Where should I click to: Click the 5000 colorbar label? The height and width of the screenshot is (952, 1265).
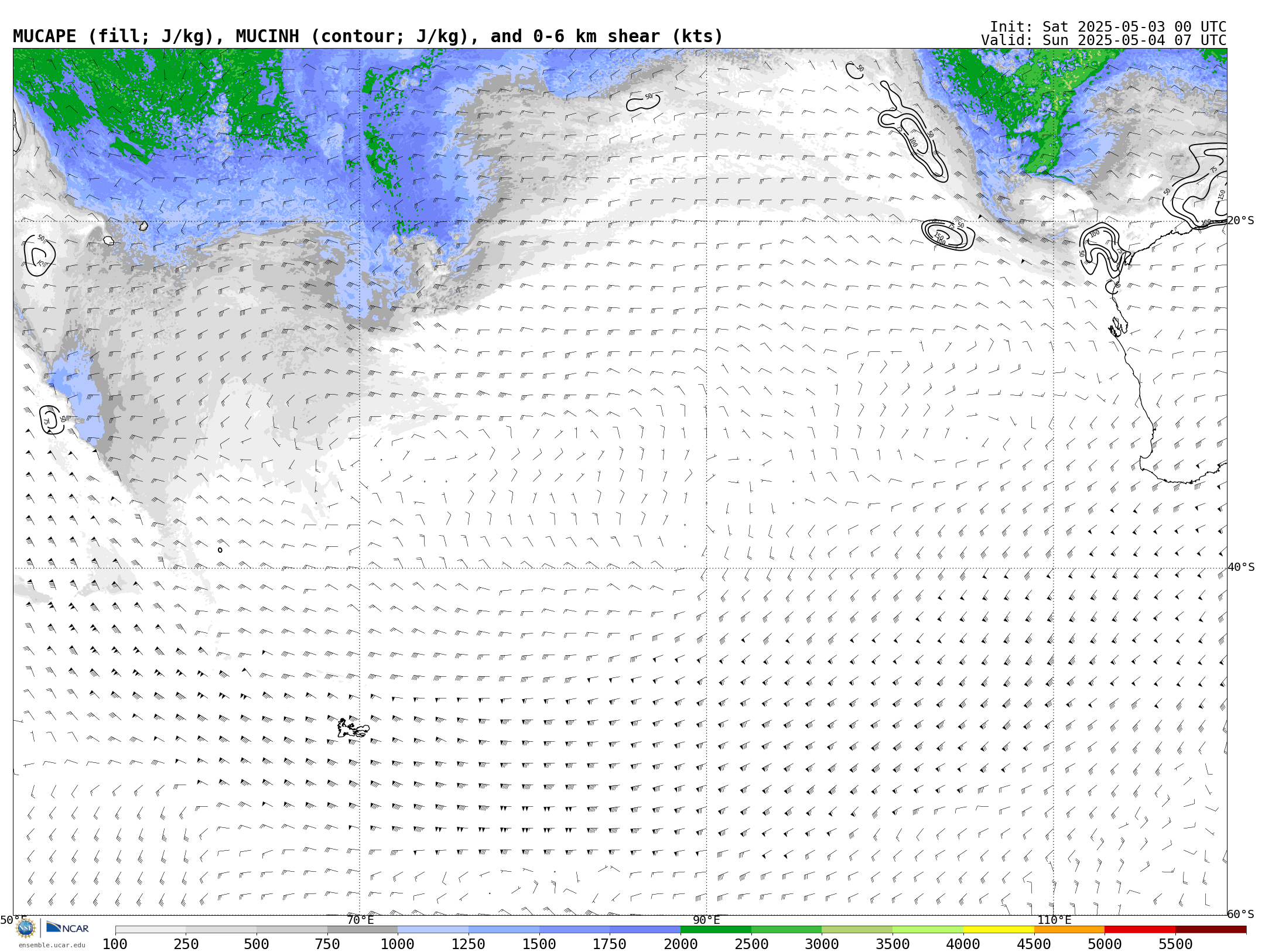pyautogui.click(x=1105, y=944)
